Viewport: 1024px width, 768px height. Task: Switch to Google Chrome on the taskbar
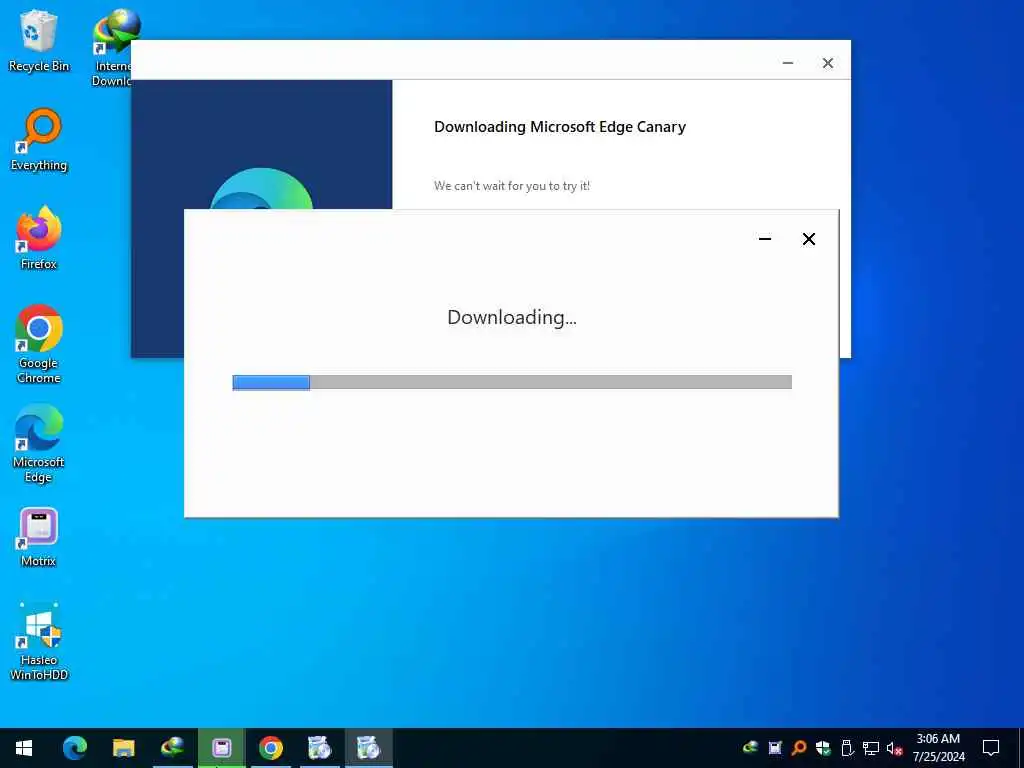coord(270,748)
